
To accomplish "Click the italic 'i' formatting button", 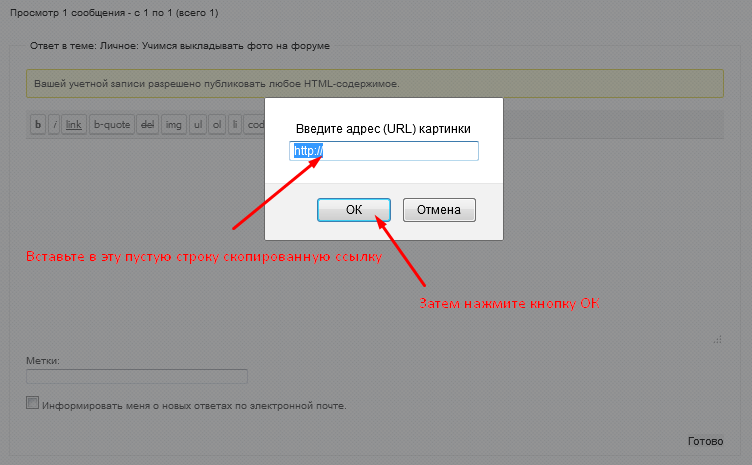I will coord(54,125).
